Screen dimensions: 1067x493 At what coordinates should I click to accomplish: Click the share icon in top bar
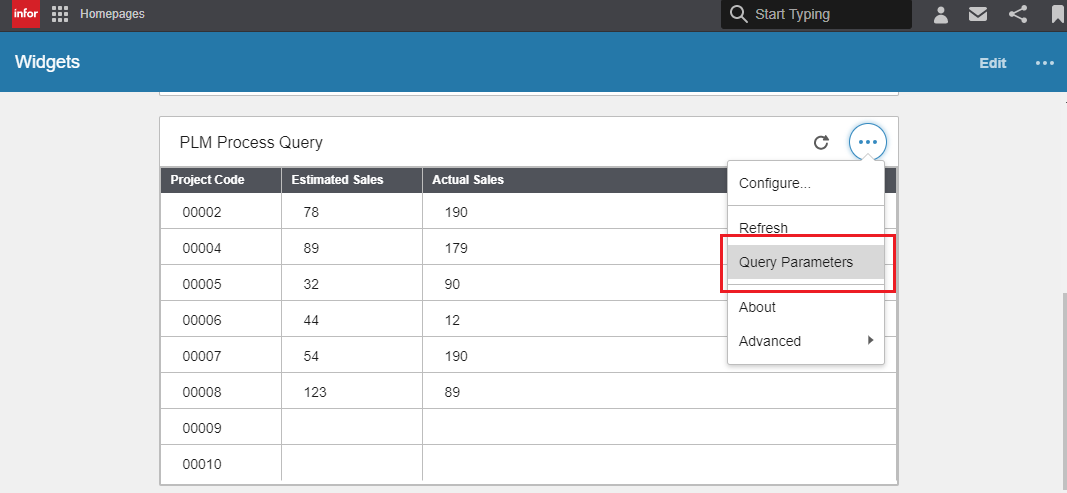click(x=1018, y=14)
